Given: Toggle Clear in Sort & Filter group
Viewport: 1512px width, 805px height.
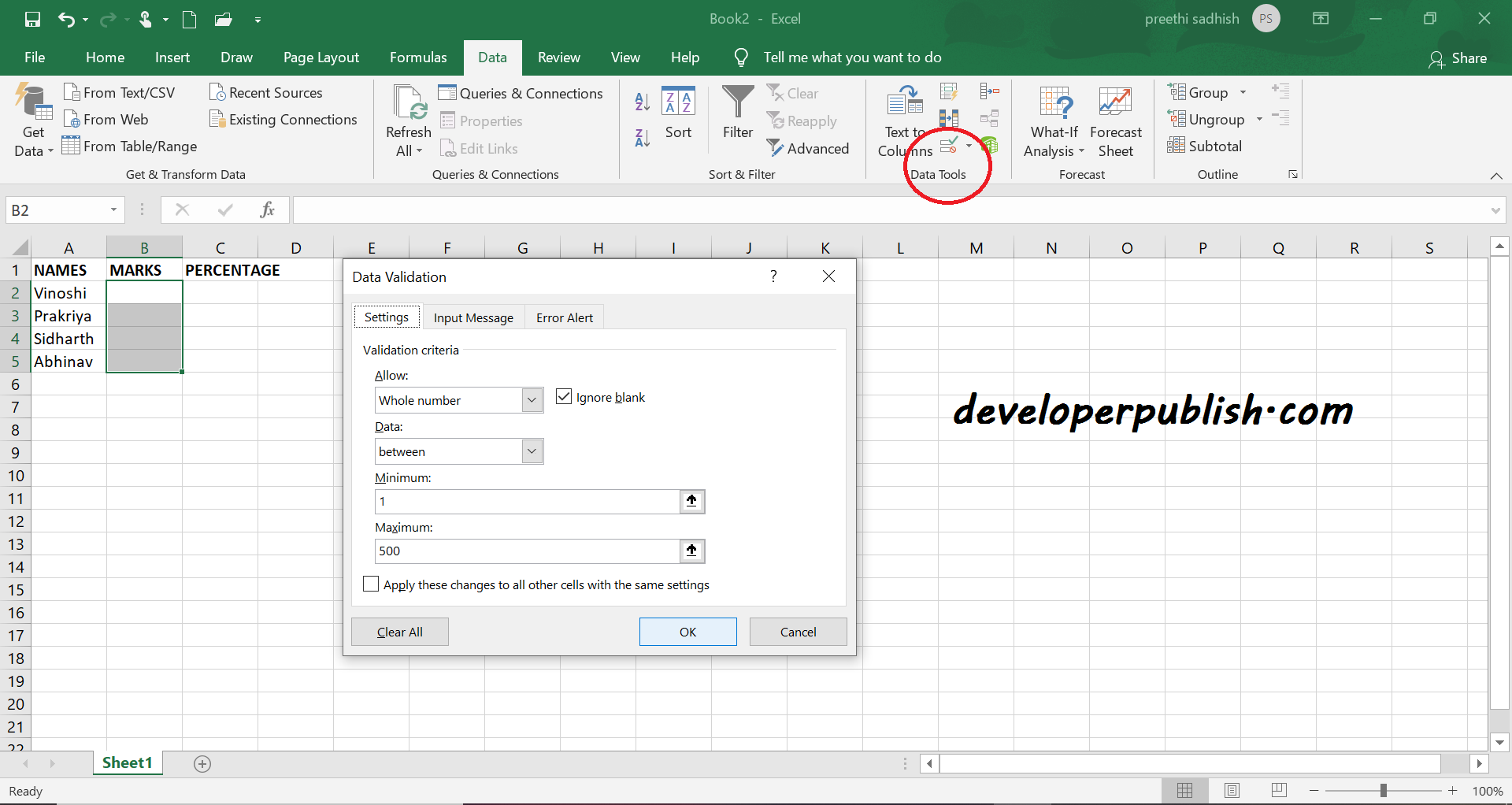Looking at the screenshot, I should (x=794, y=93).
